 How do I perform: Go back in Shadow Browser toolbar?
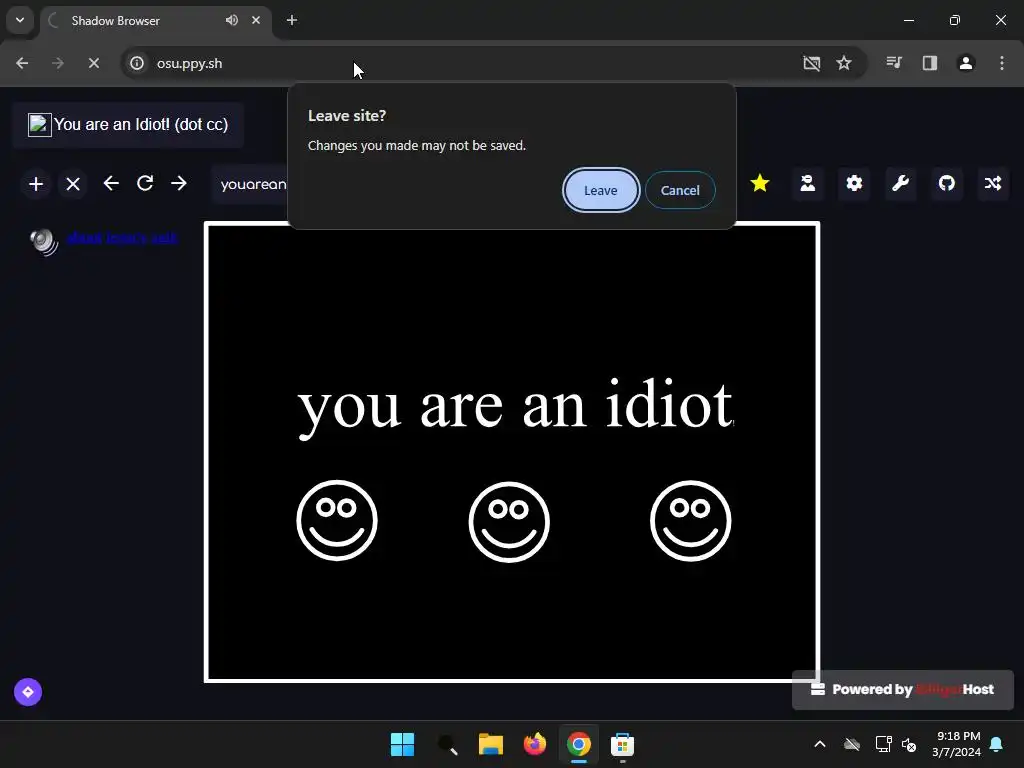(111, 184)
